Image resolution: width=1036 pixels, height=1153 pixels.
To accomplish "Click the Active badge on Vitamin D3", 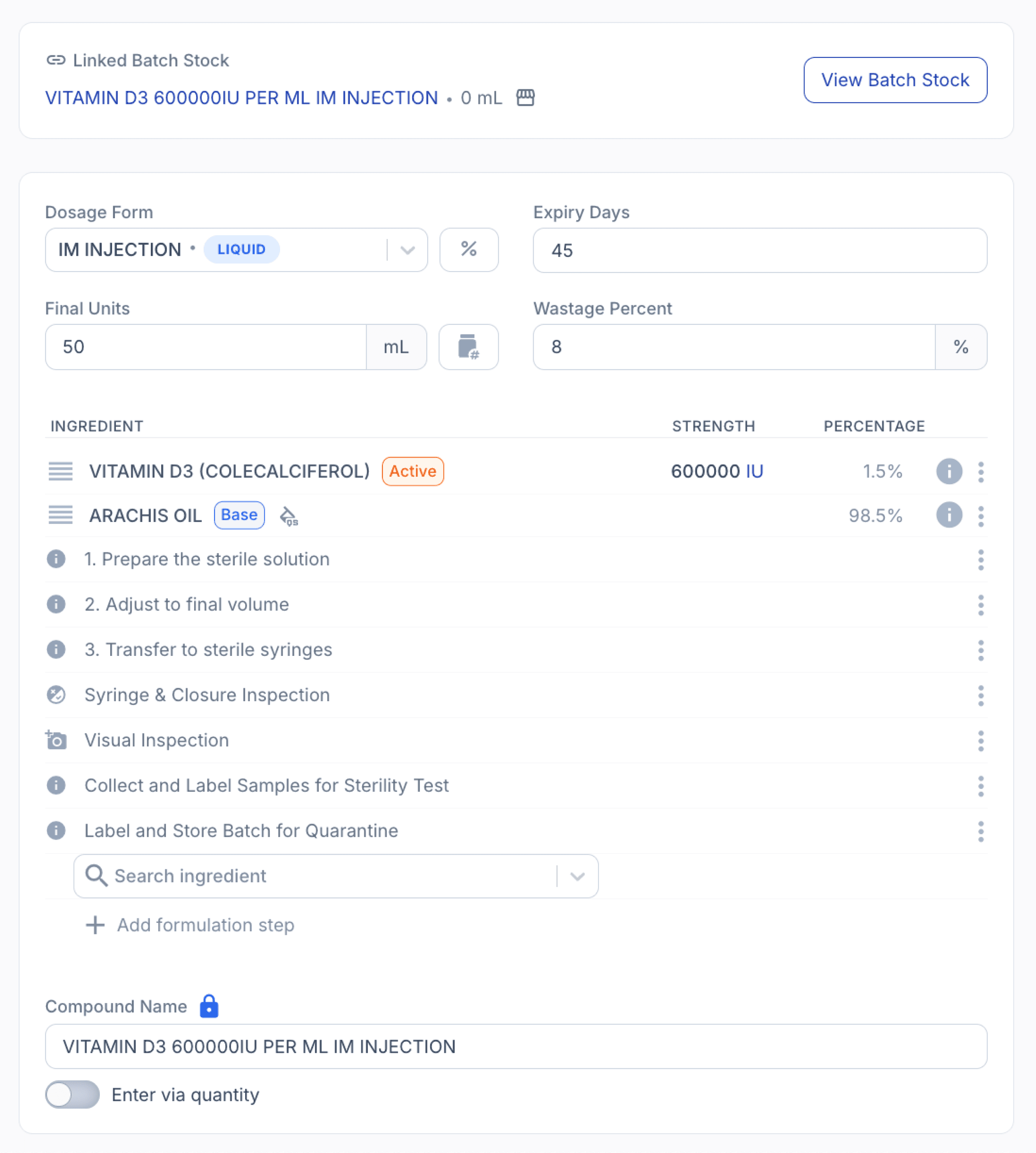I will pyautogui.click(x=413, y=471).
